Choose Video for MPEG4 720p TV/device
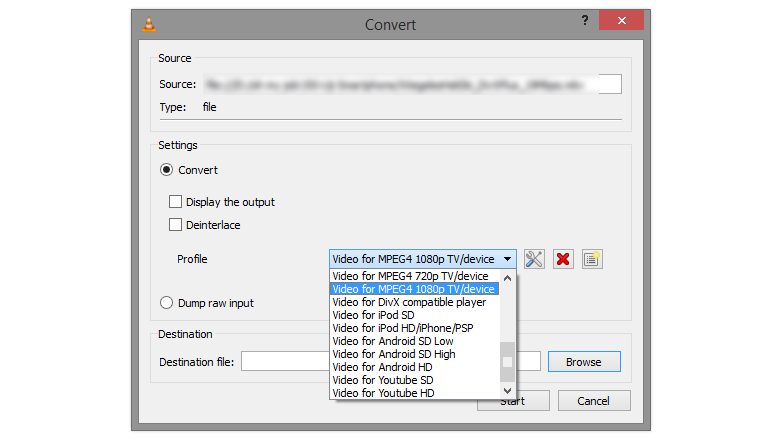 pos(411,276)
